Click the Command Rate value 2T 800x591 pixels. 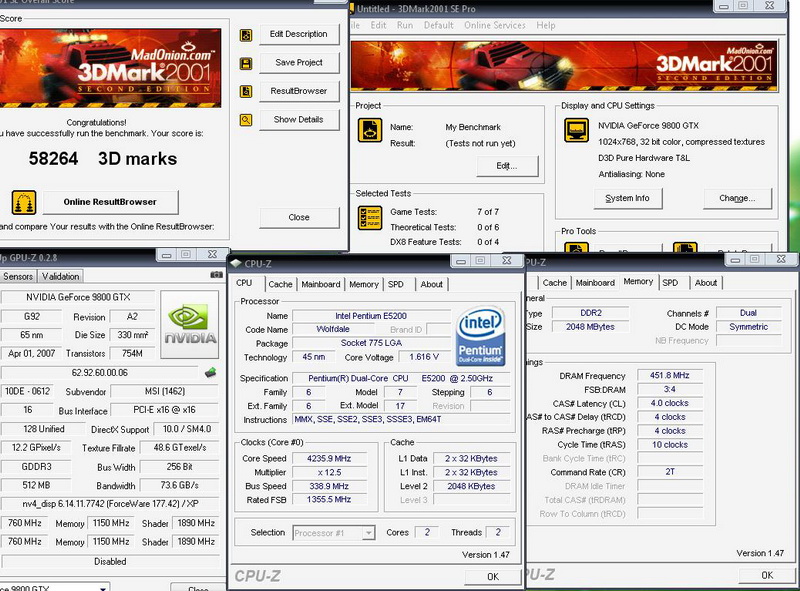pyautogui.click(x=669, y=472)
